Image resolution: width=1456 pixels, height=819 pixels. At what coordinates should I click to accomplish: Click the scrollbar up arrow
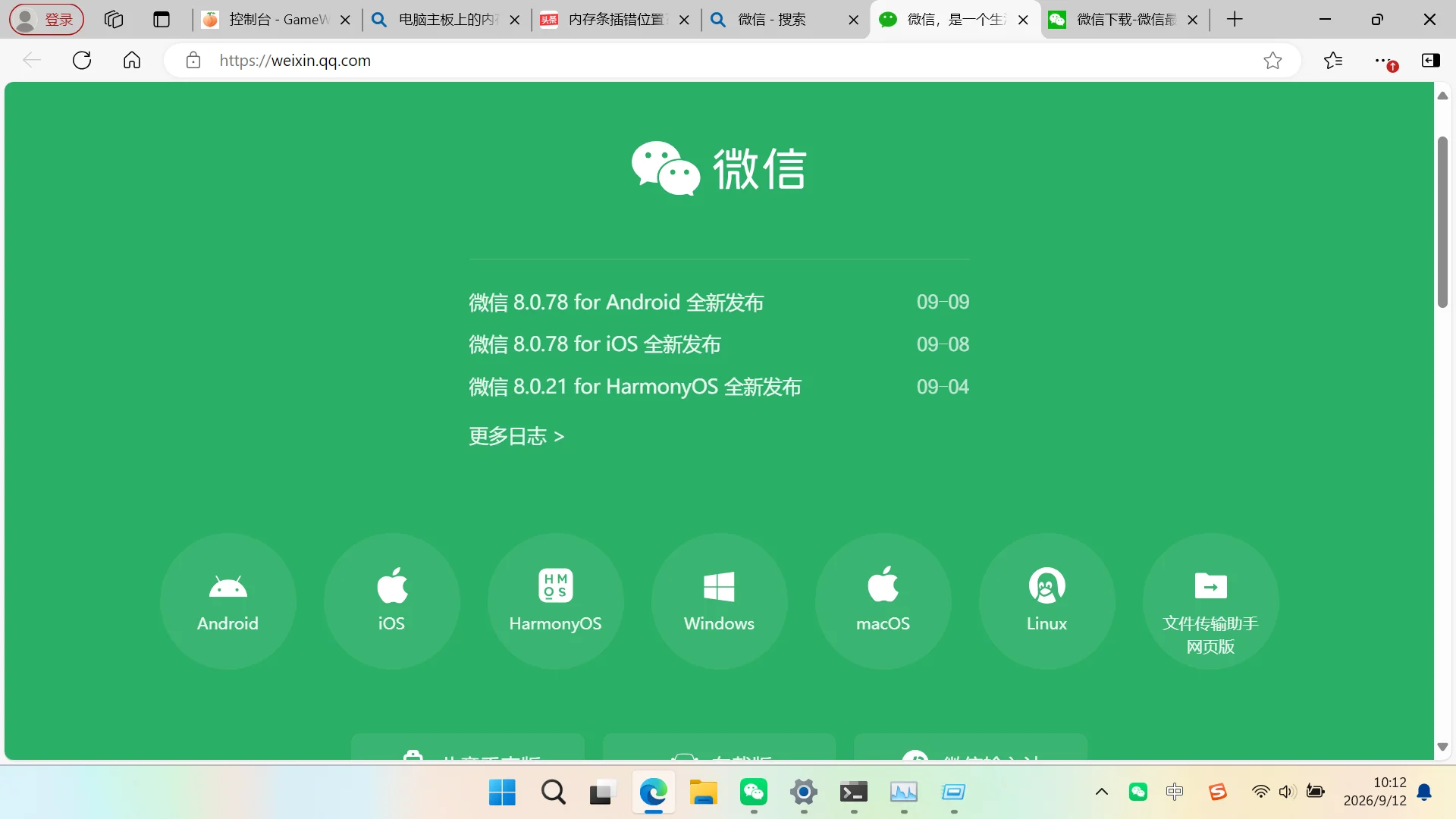1442,96
